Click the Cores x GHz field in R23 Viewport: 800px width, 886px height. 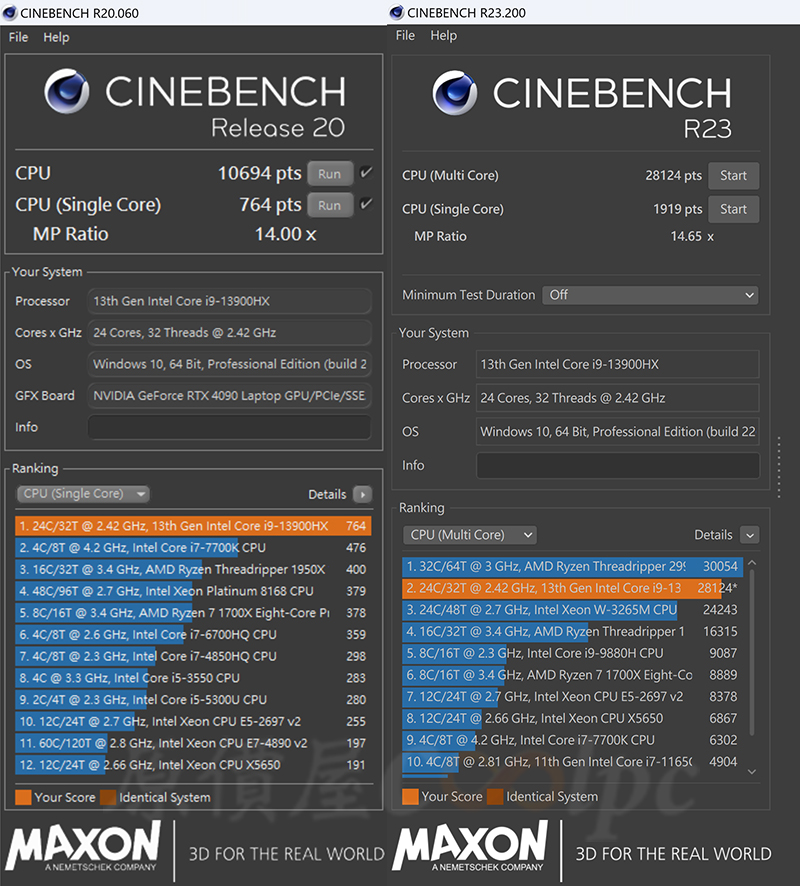[618, 398]
